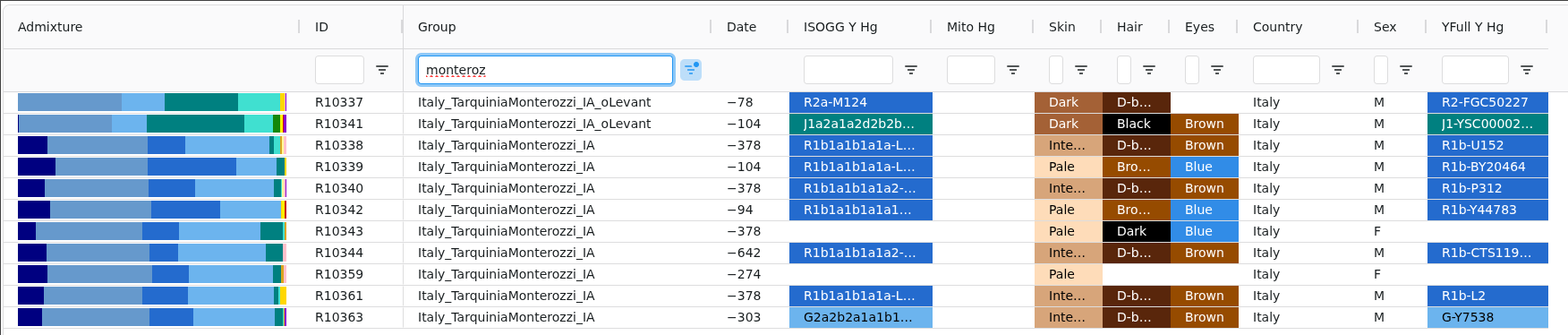Image resolution: width=1568 pixels, height=335 pixels.
Task: Select the R2a-M124 haplogroup cell
Action: pyautogui.click(x=861, y=102)
